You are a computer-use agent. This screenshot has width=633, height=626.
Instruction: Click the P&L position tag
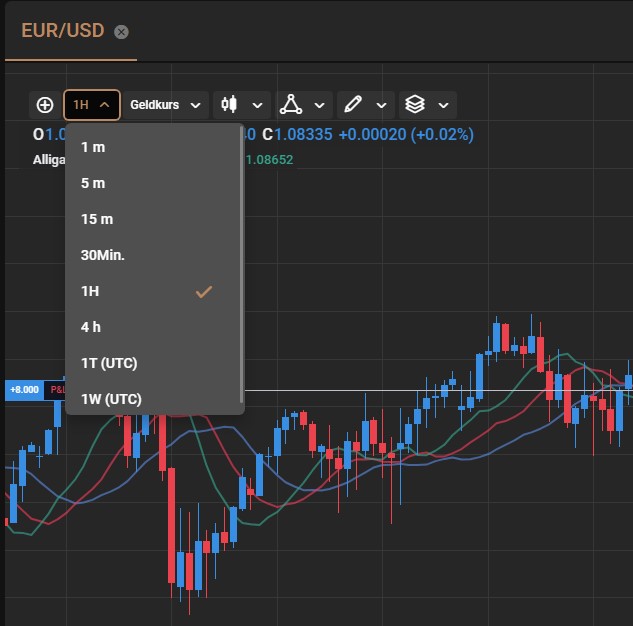[x=55, y=390]
